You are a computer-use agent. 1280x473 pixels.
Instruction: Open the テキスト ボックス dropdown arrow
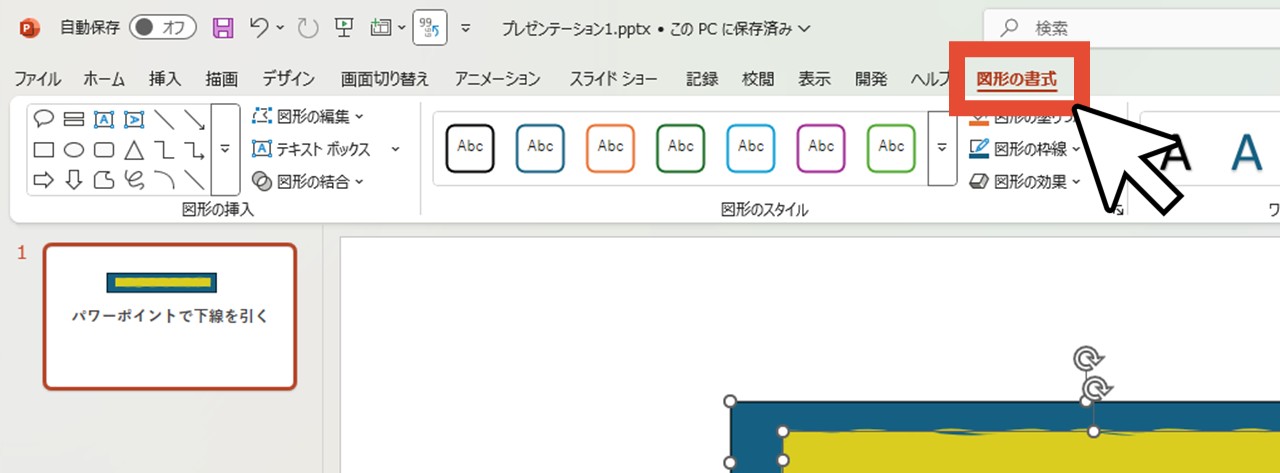pos(395,149)
